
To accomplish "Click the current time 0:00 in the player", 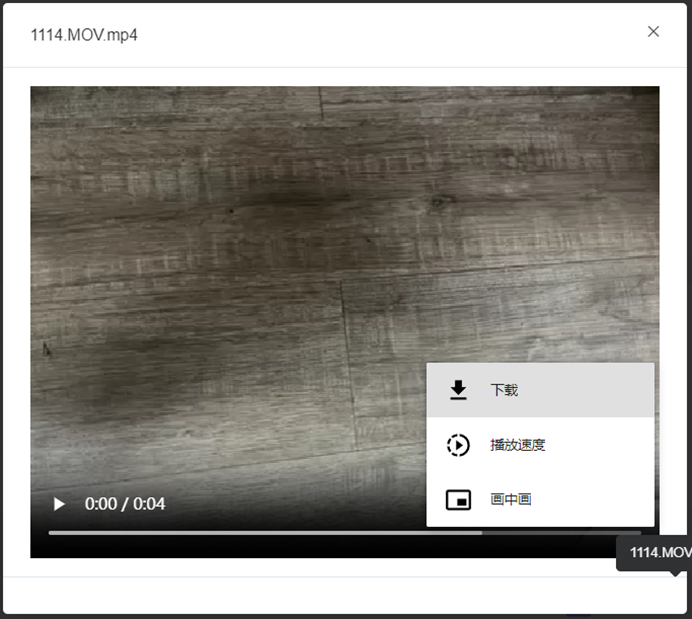I will pos(101,504).
